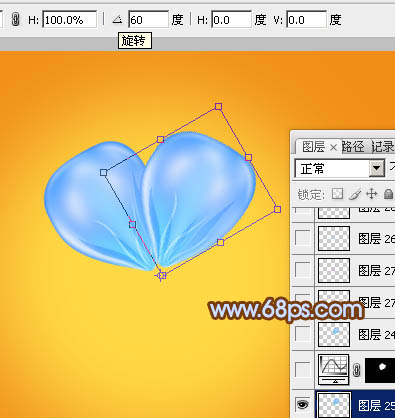The image size is (395, 418).
Task: Switch to the 路径 (Paths) tab
Action: click(353, 147)
